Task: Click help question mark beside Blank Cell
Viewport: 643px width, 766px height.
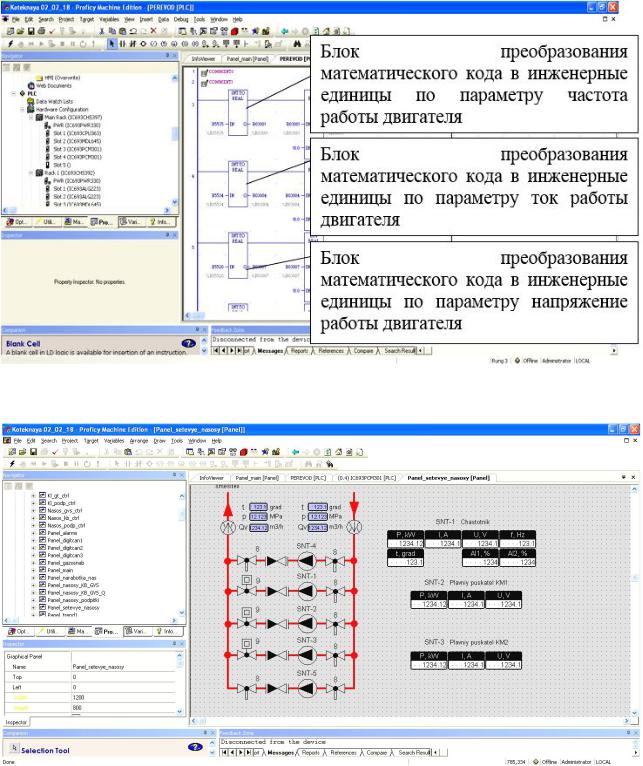Action: pyautogui.click(x=189, y=343)
